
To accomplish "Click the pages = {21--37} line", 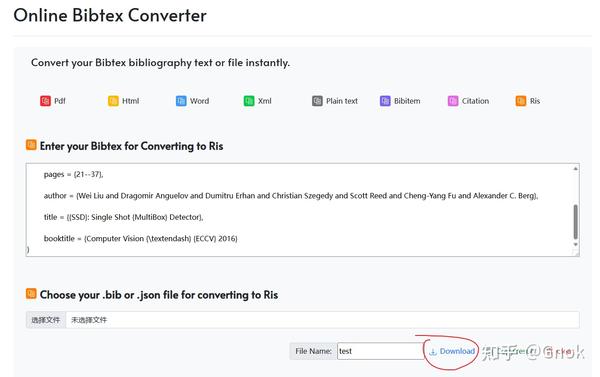I will 73,174.
